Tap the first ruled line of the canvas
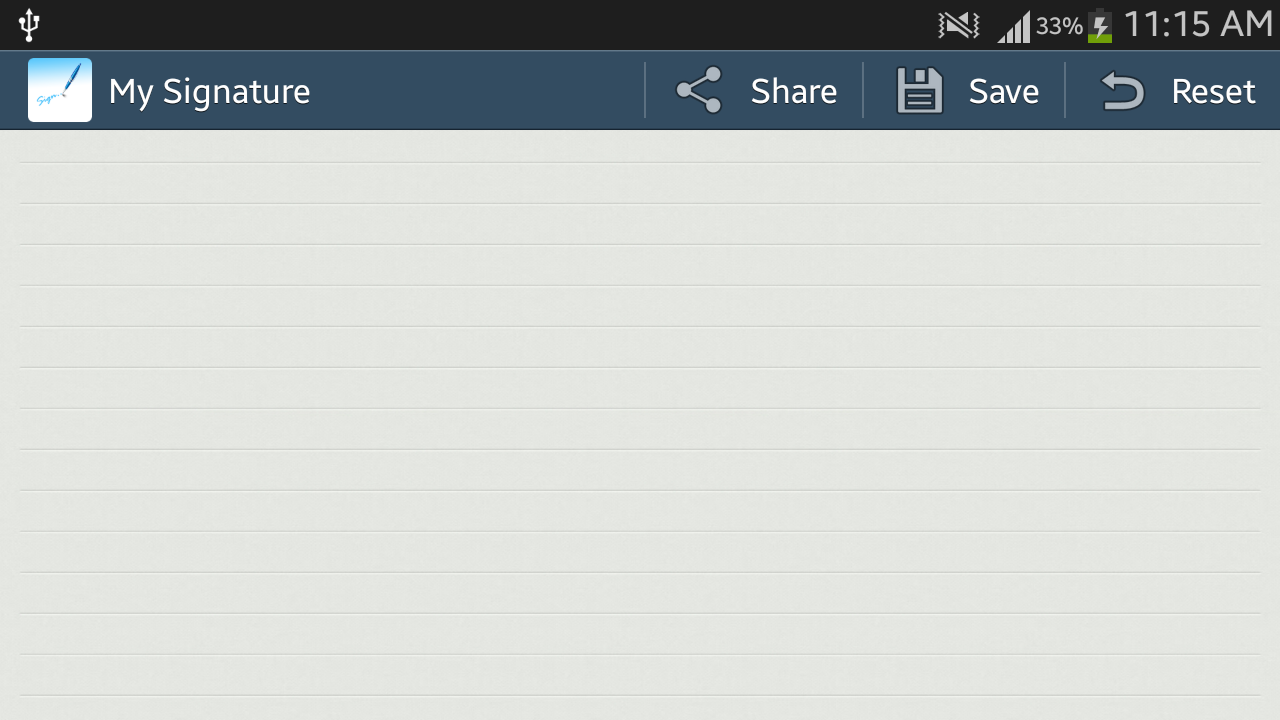 pyautogui.click(x=640, y=162)
